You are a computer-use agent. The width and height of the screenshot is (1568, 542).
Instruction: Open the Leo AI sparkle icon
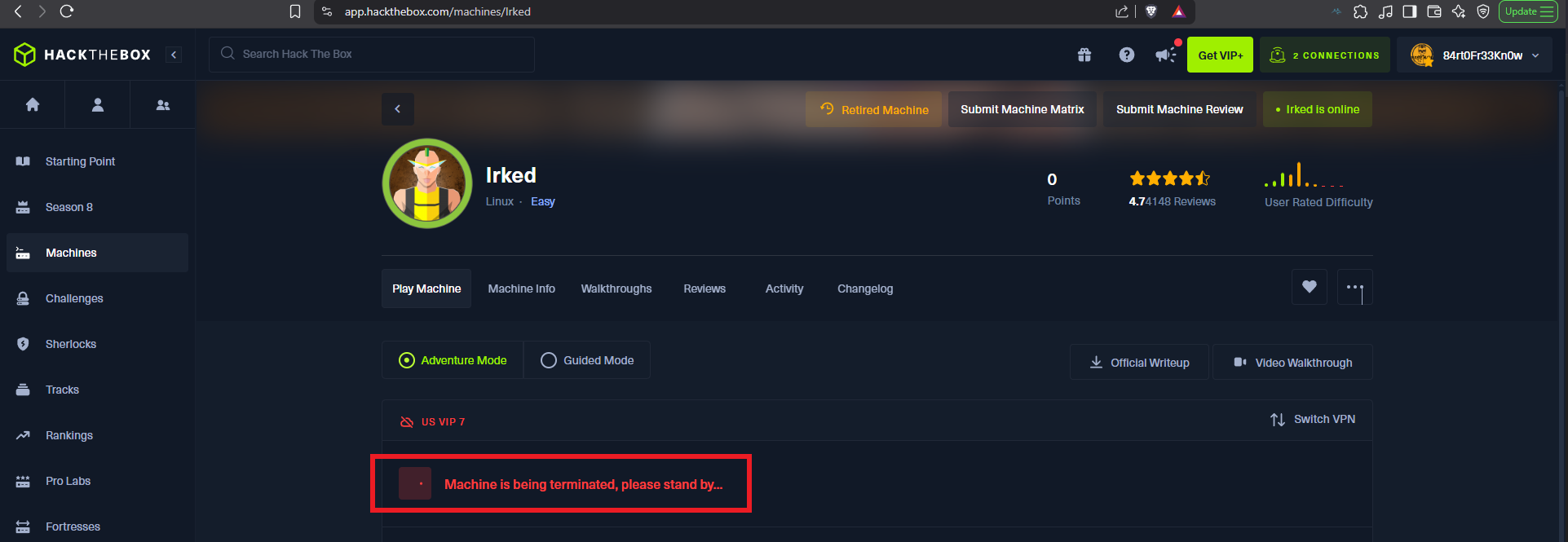[1459, 11]
